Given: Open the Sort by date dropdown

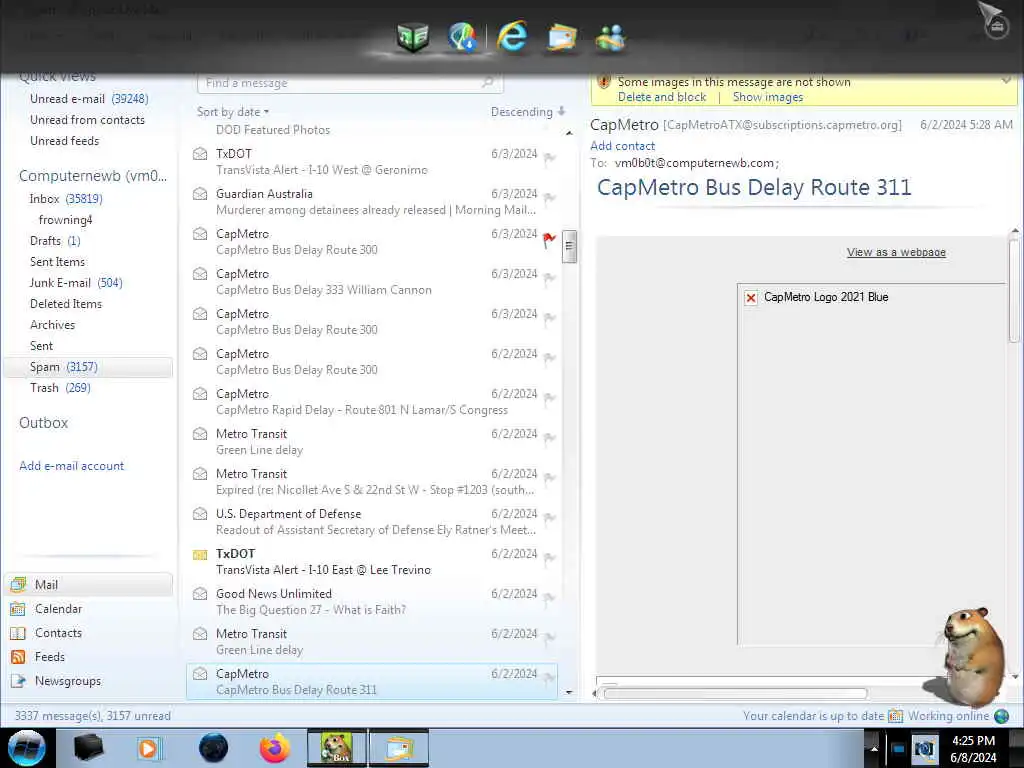Looking at the screenshot, I should (232, 112).
